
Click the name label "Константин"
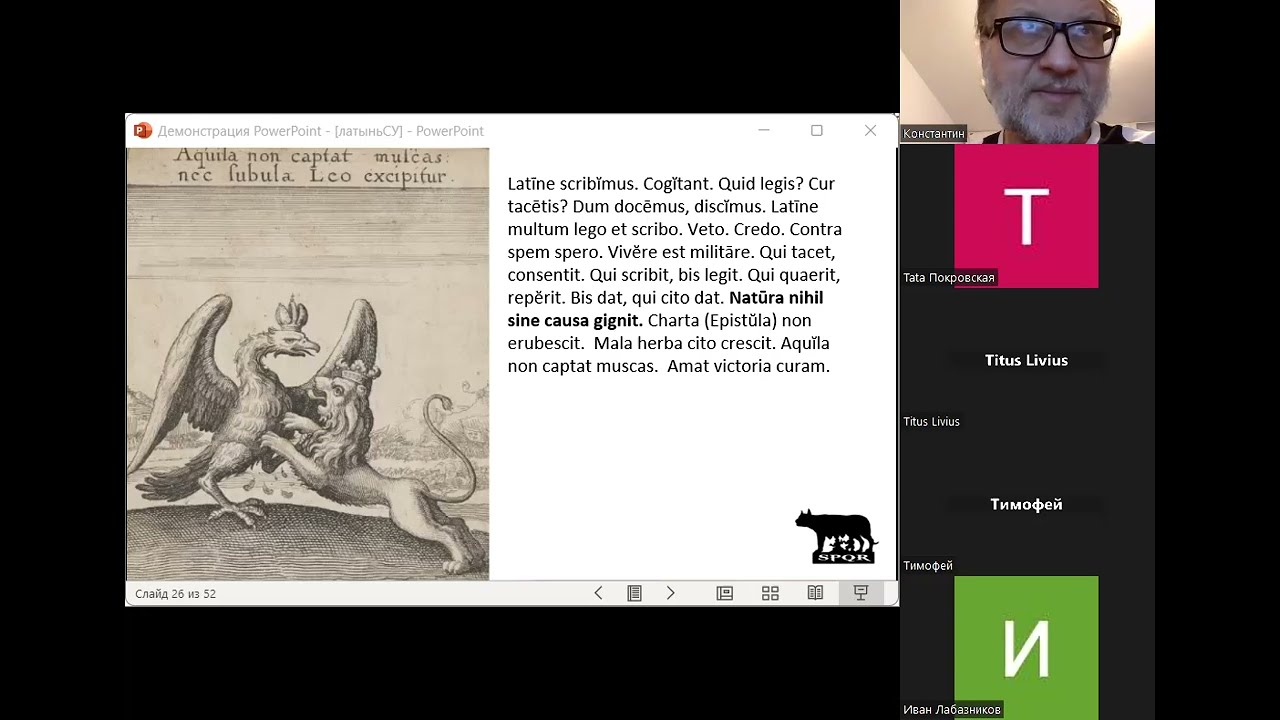point(934,134)
